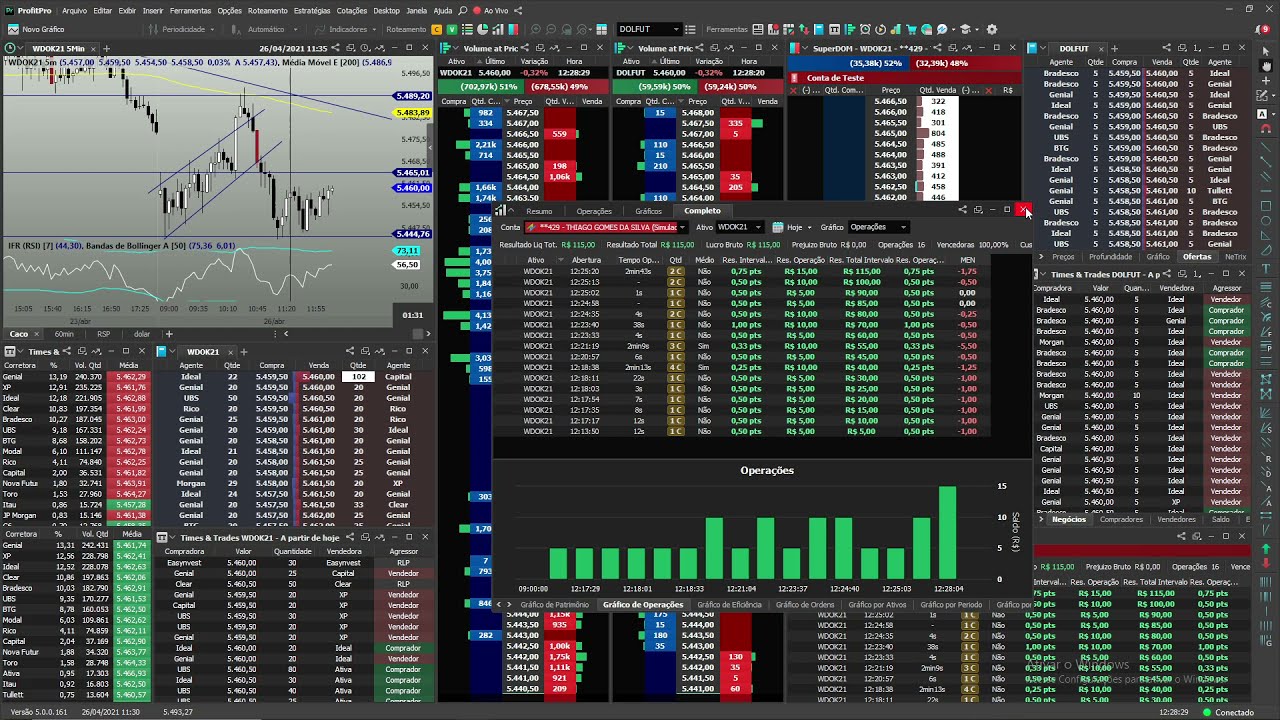Screen dimensions: 1280x720
Task: Open the Ferramentas menu
Action: [190, 11]
